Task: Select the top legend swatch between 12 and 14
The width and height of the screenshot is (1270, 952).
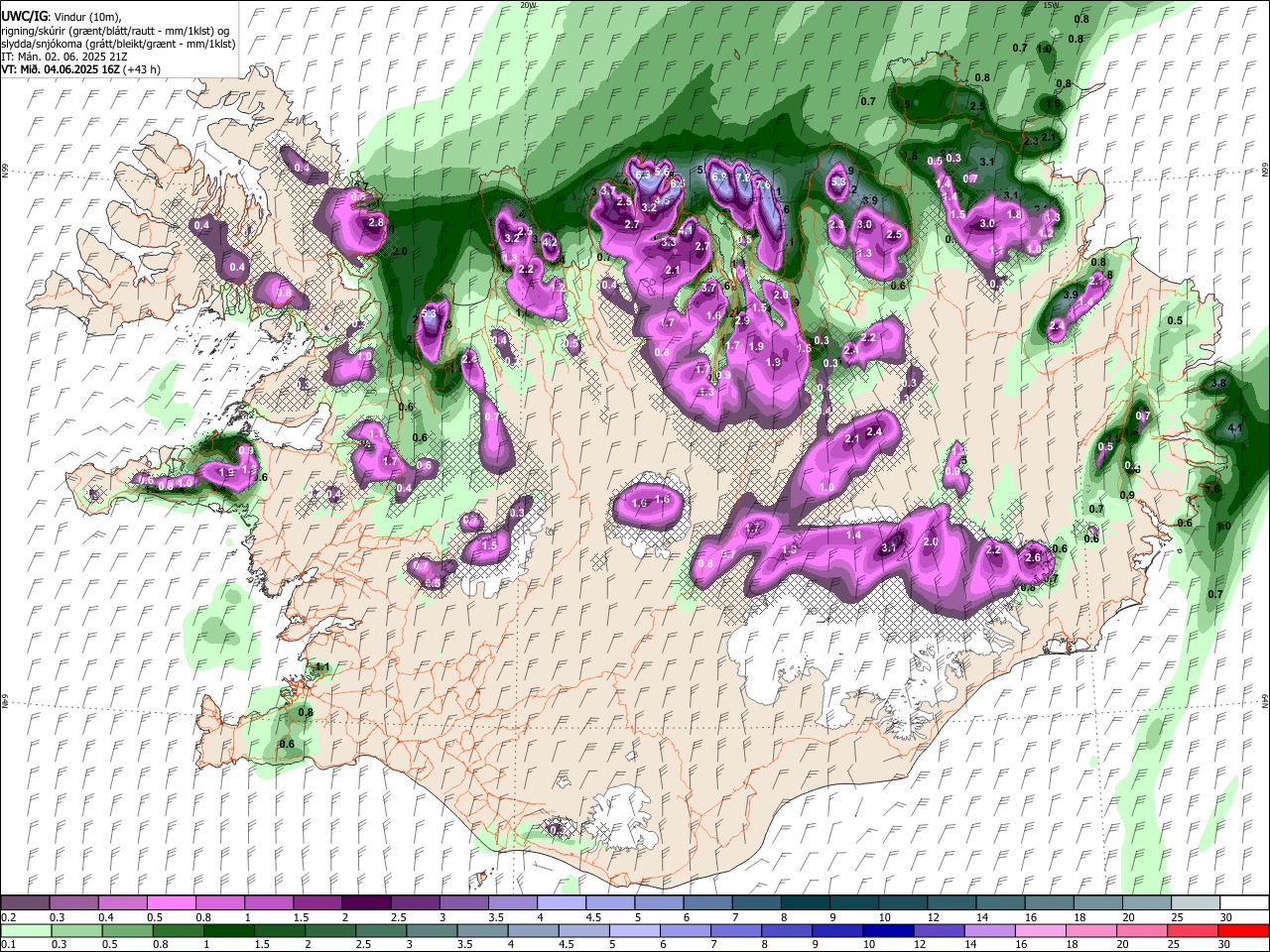Action: (x=952, y=903)
